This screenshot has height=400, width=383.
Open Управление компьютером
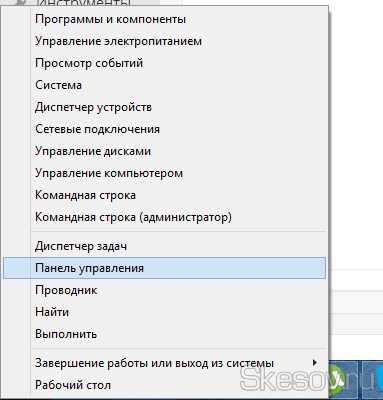point(164,173)
